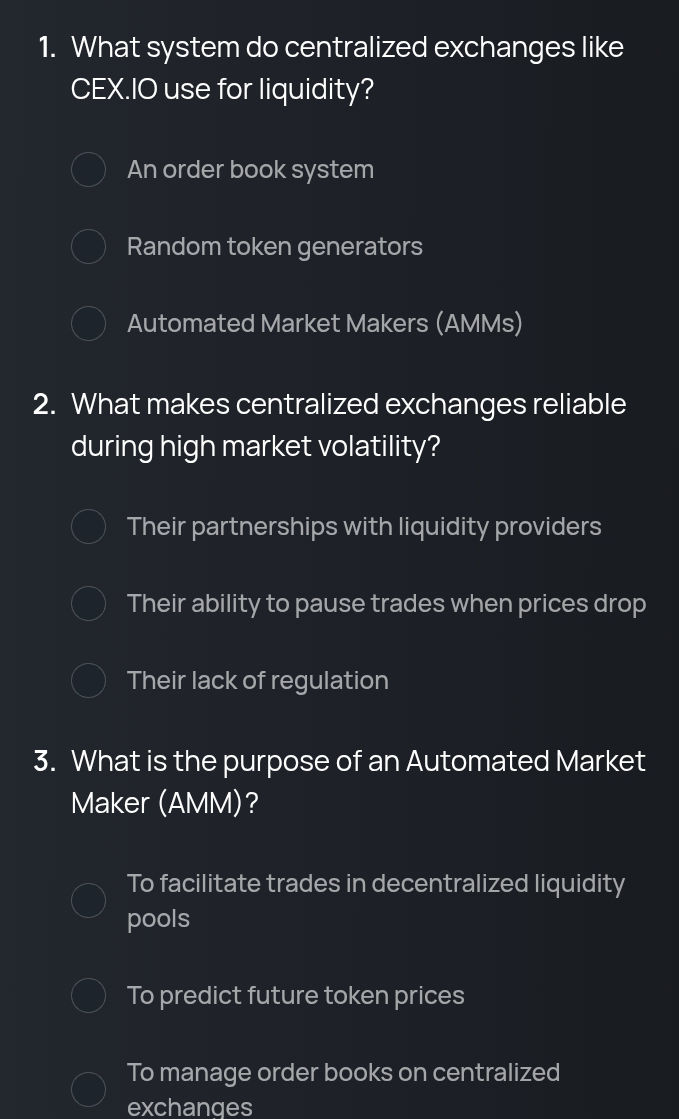679x1119 pixels.
Task: Click question 1 heading about CEX.IO liquidity
Action: coord(346,67)
